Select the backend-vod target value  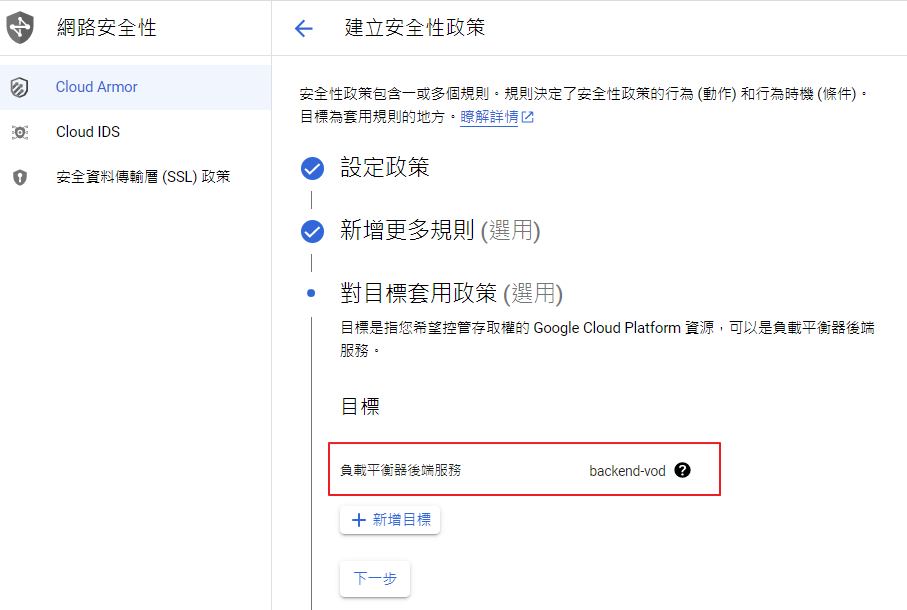pos(627,470)
